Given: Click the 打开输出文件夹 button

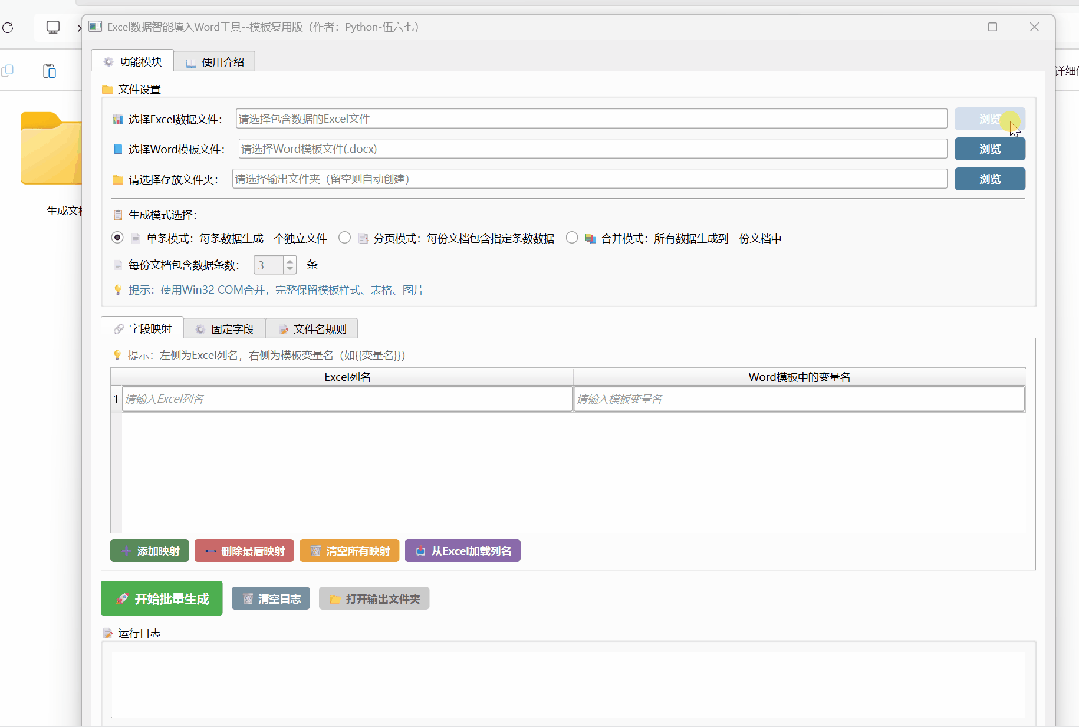Looking at the screenshot, I should click(x=374, y=599).
